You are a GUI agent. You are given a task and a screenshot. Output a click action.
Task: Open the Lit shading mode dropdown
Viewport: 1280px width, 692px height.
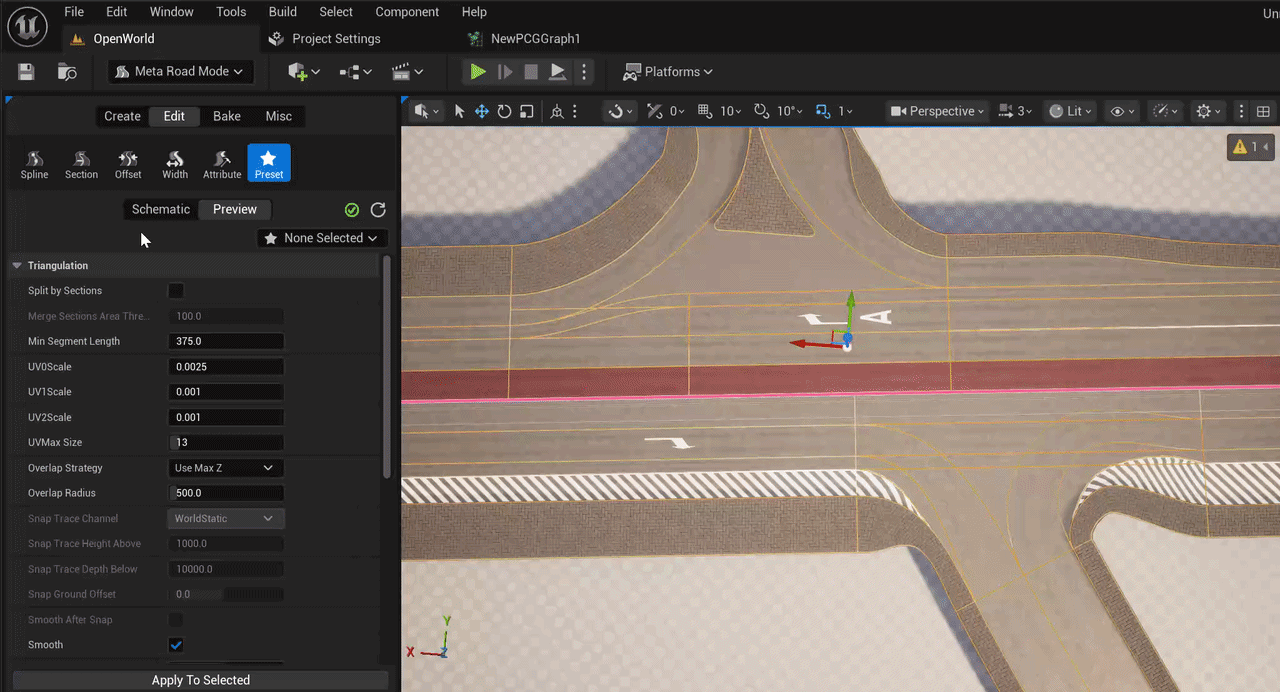tap(1068, 111)
